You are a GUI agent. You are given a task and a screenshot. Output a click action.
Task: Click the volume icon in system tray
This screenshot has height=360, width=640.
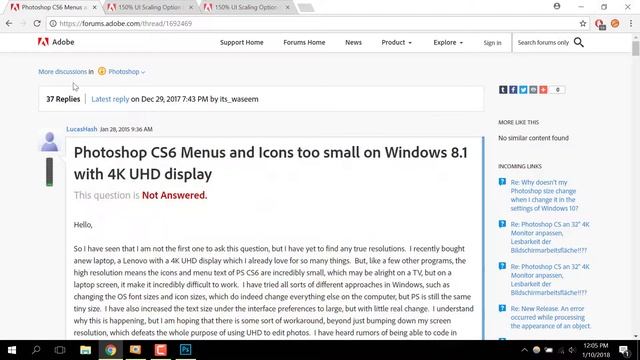572,350
